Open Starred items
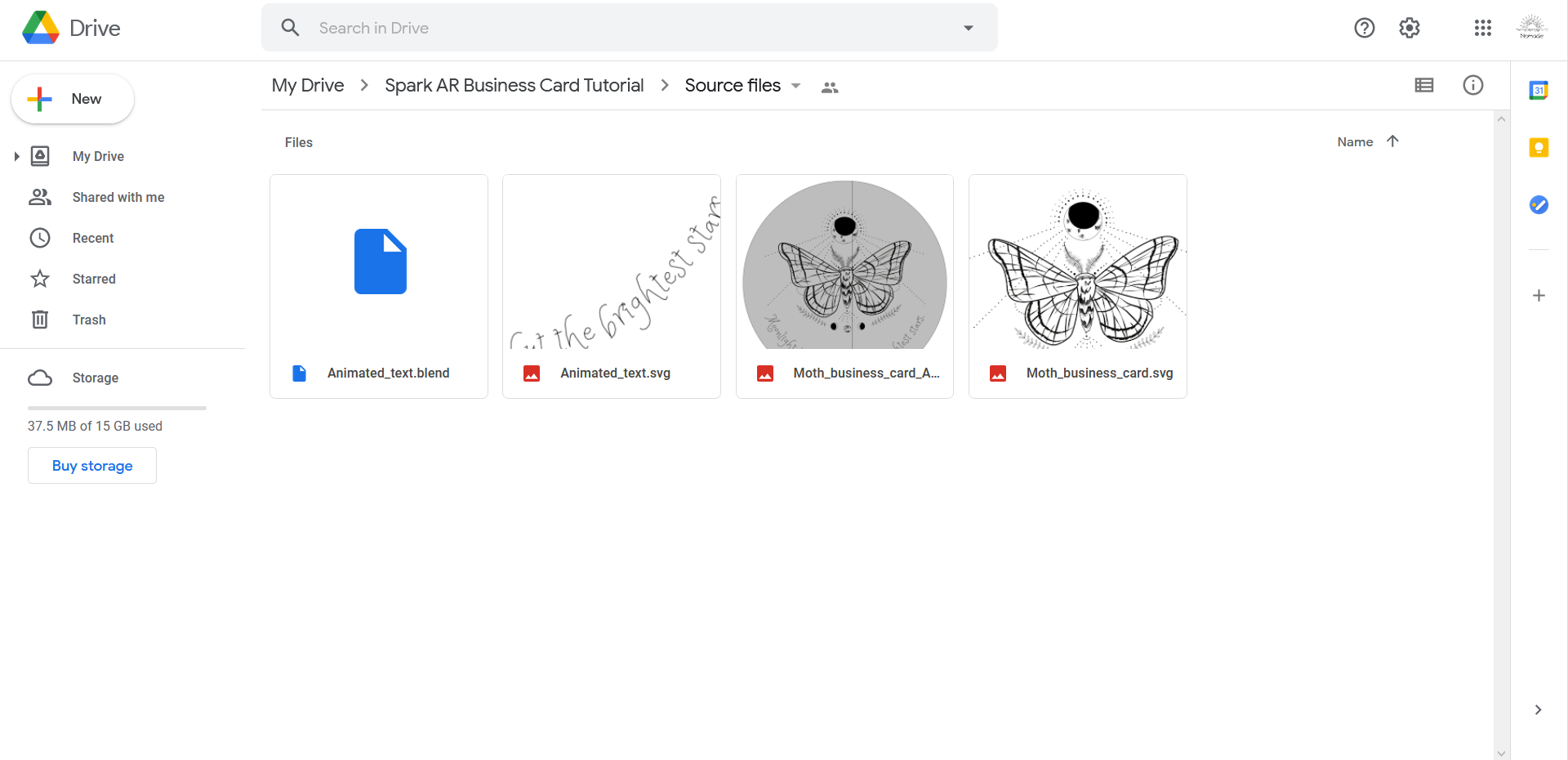 click(x=94, y=279)
